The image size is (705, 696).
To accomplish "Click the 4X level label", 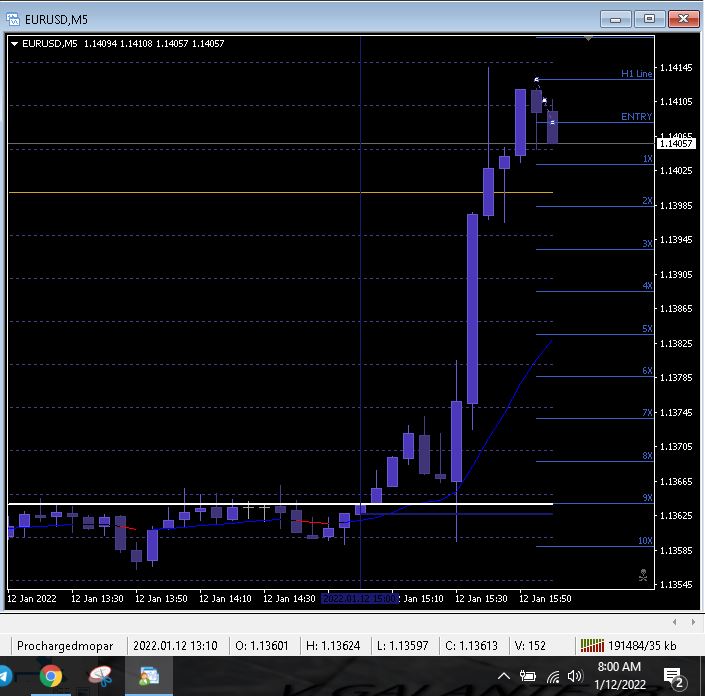I will [x=647, y=286].
